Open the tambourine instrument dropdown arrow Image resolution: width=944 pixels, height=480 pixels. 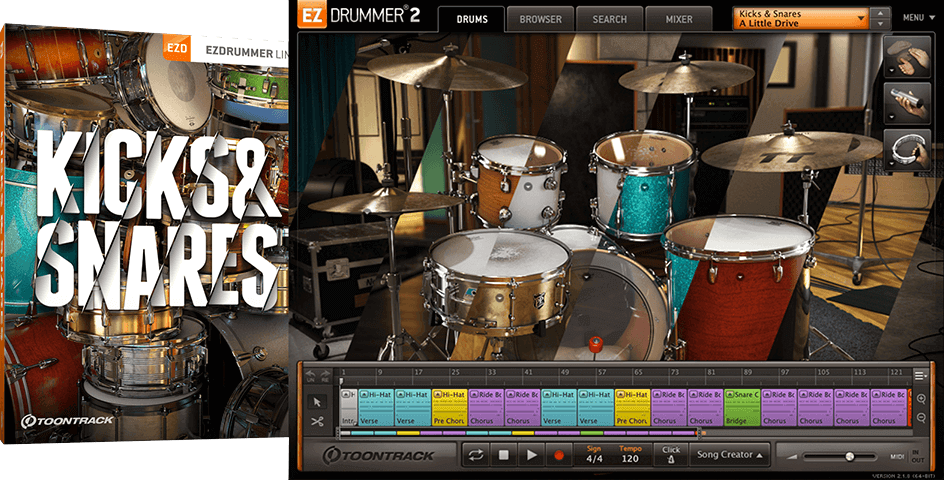click(890, 164)
